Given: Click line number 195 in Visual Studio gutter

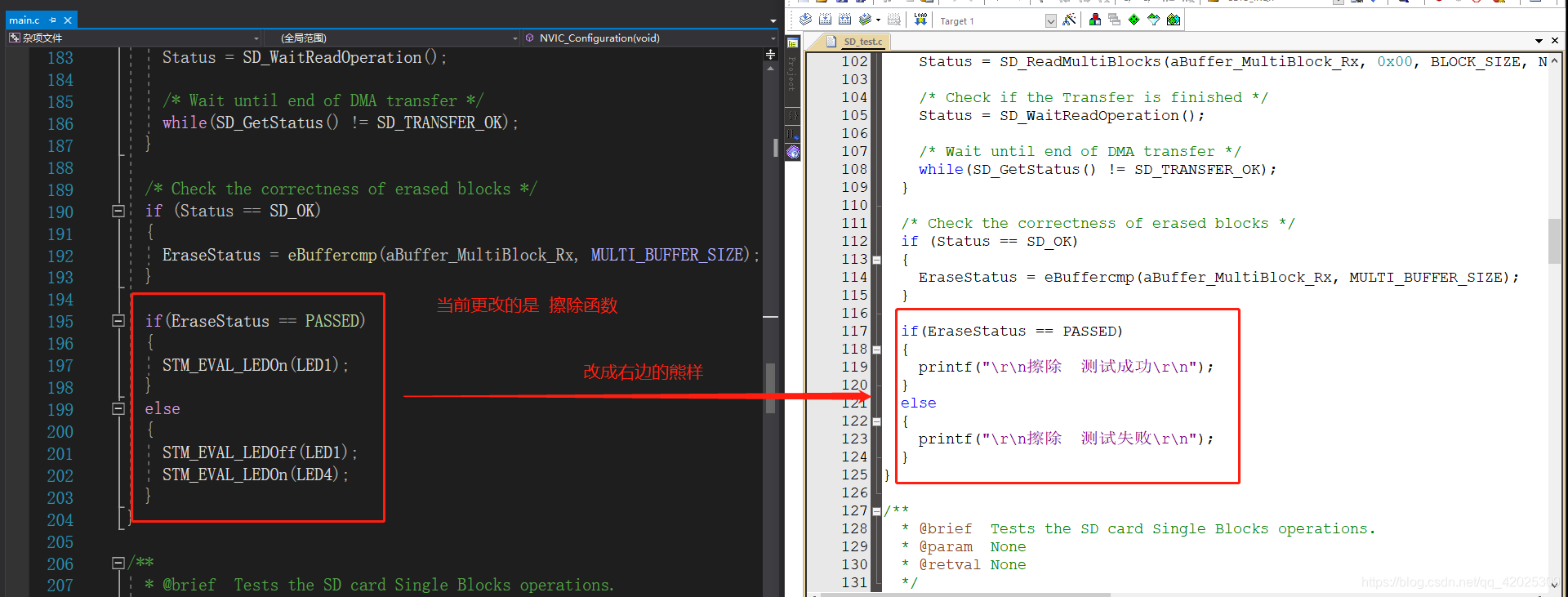Looking at the screenshot, I should click(60, 322).
